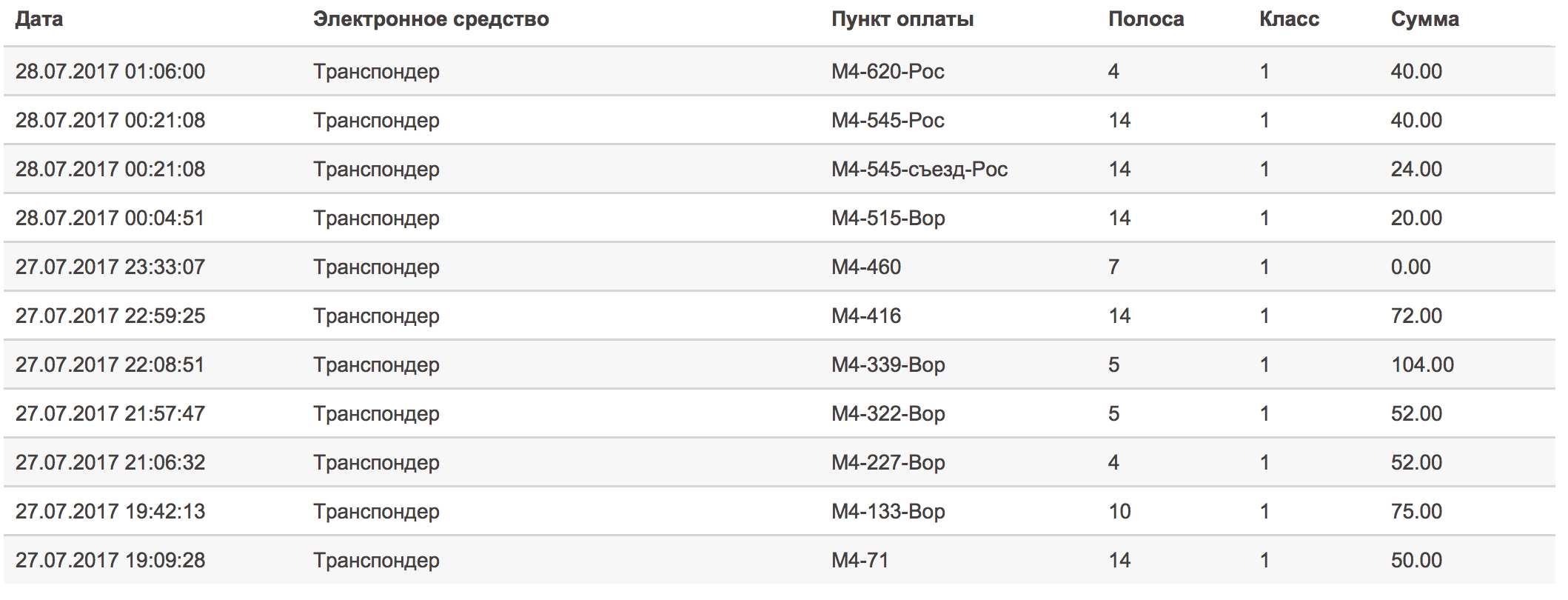
Task: Select the М4-339-Вор payment point cell
Action: coord(888,364)
